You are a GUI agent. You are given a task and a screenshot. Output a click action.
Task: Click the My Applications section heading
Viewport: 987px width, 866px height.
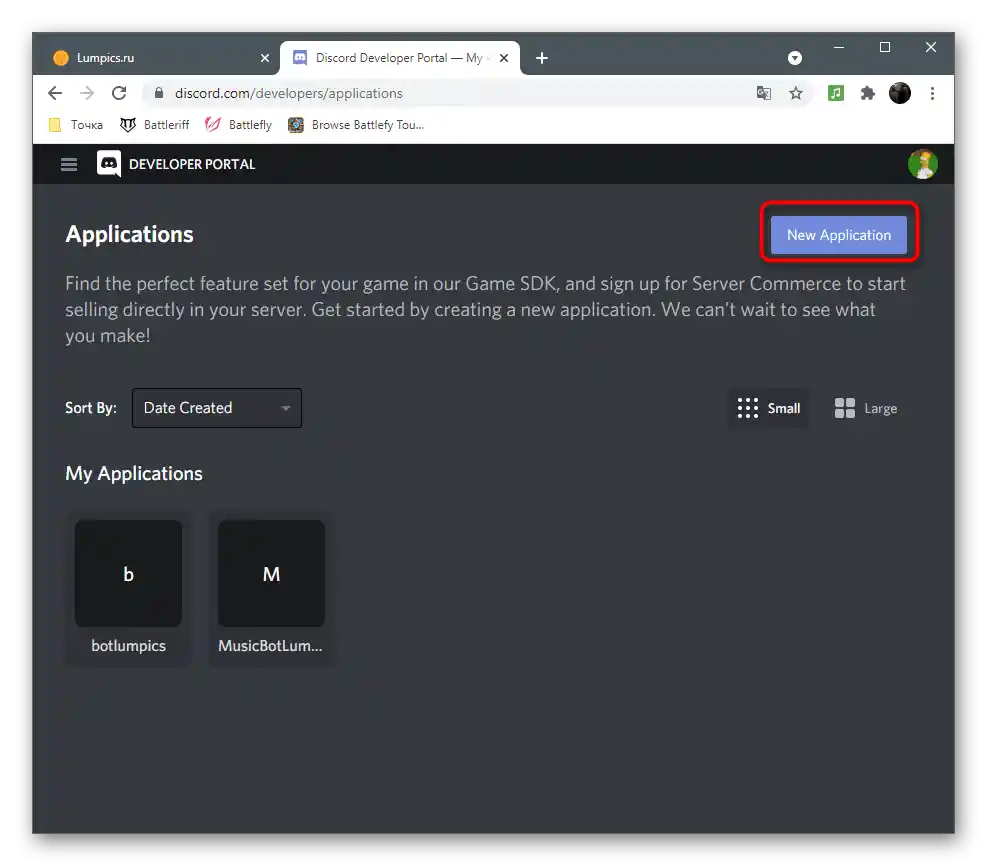pos(134,473)
